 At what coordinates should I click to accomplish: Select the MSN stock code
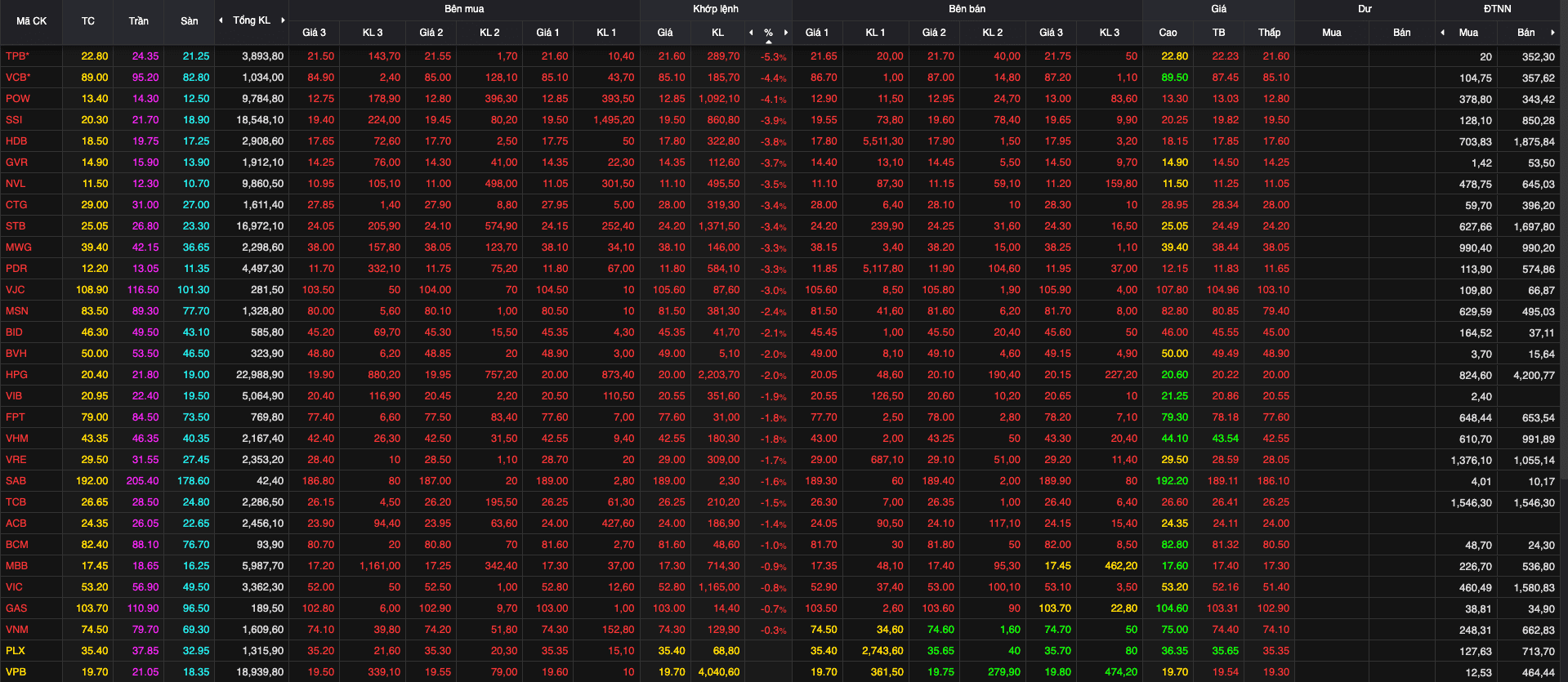(16, 311)
